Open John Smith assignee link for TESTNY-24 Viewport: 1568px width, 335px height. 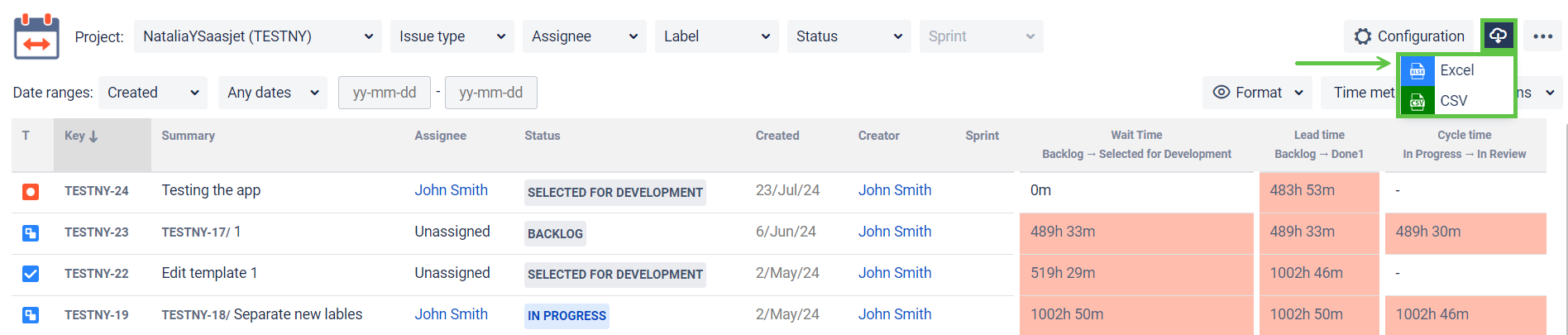click(451, 190)
